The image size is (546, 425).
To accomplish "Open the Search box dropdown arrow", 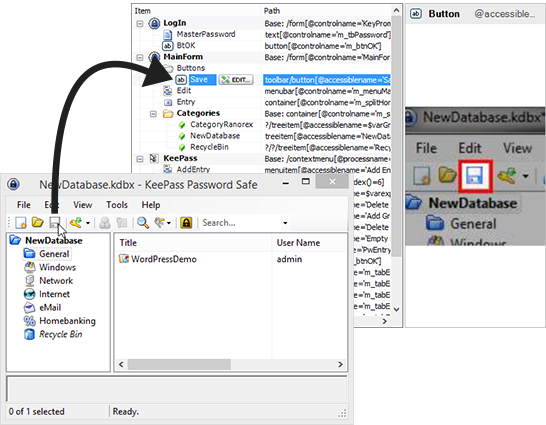I will pos(285,223).
